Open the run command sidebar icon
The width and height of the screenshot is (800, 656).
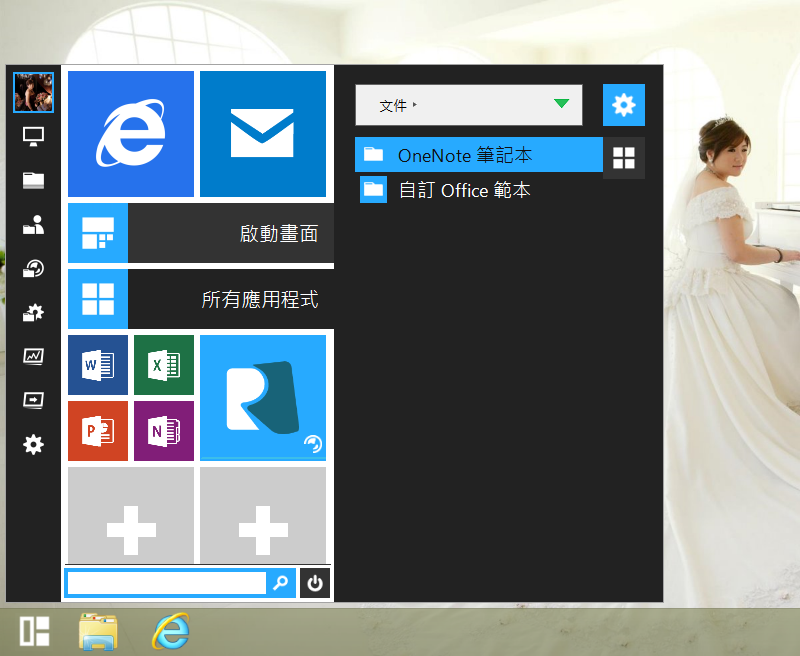33,400
